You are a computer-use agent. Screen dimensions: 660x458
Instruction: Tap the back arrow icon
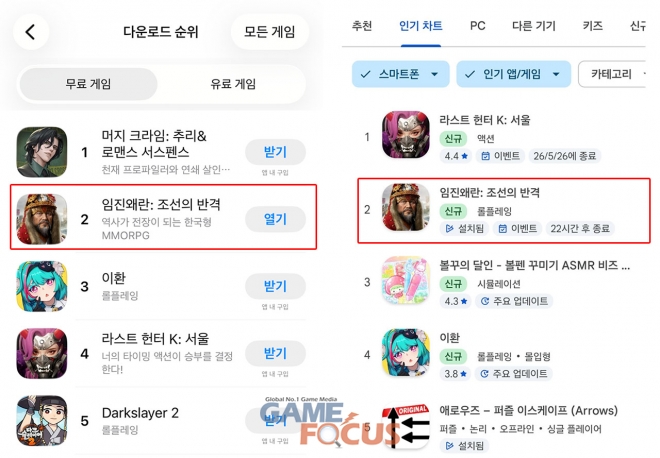[30, 32]
